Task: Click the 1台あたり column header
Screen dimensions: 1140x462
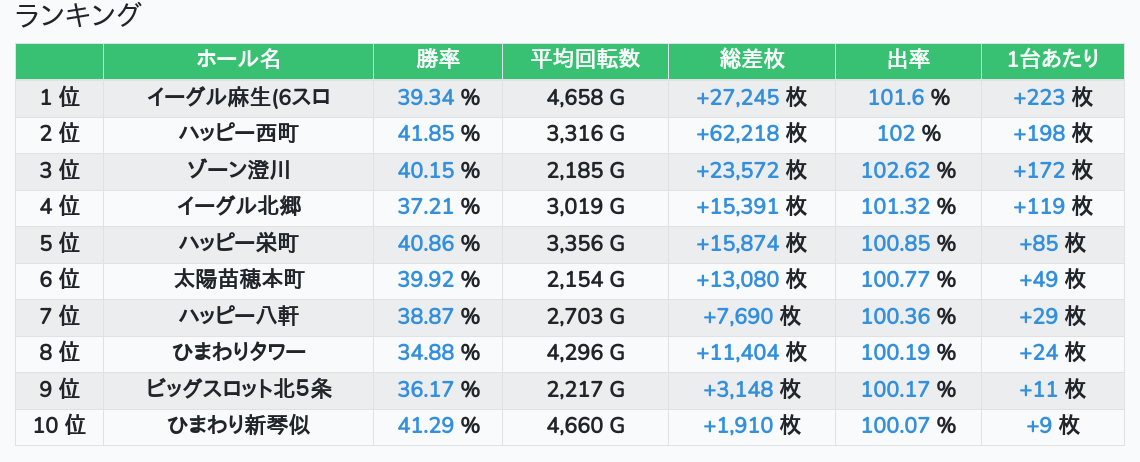Action: (x=1053, y=60)
